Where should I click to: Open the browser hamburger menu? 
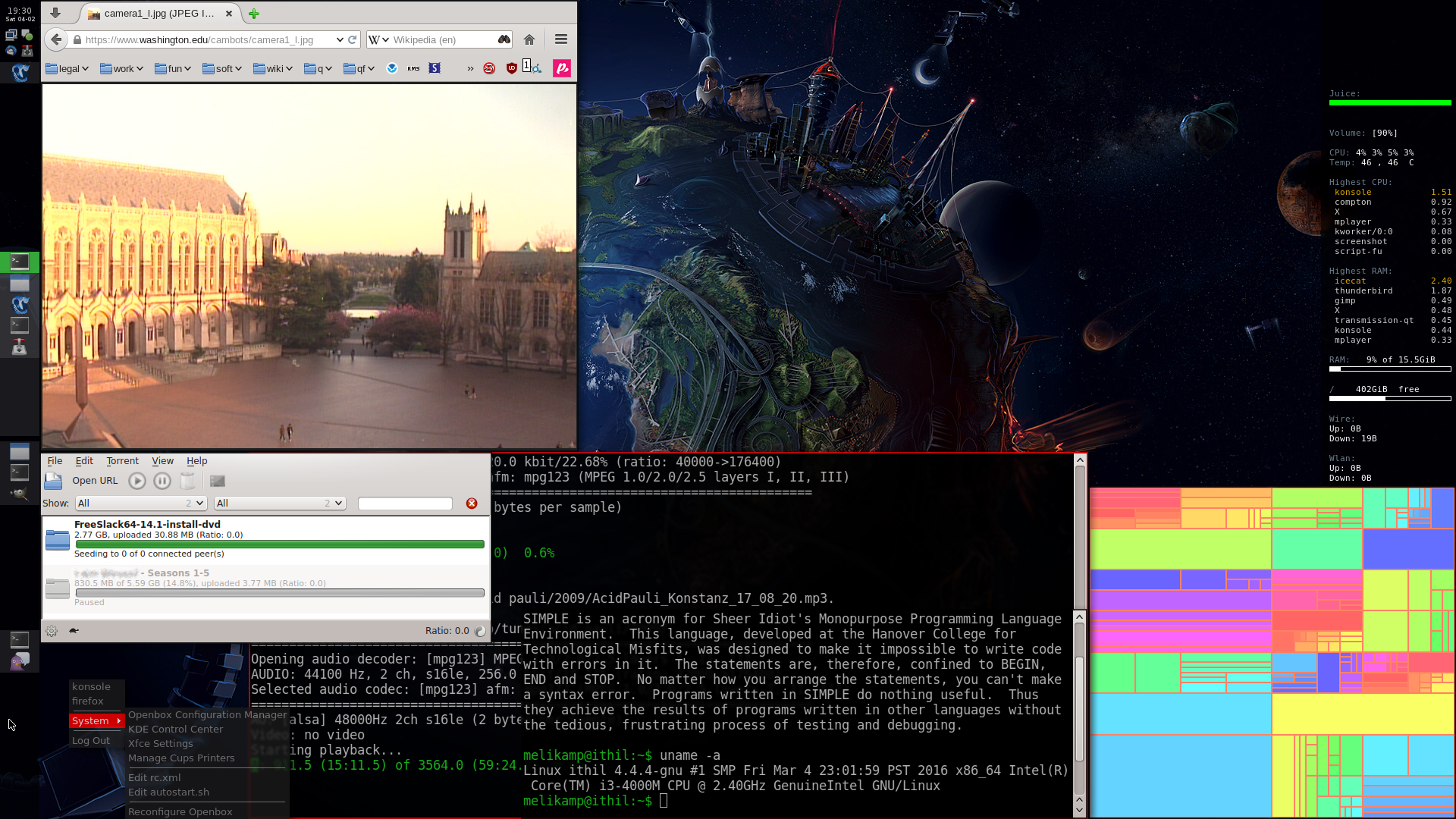(x=561, y=39)
